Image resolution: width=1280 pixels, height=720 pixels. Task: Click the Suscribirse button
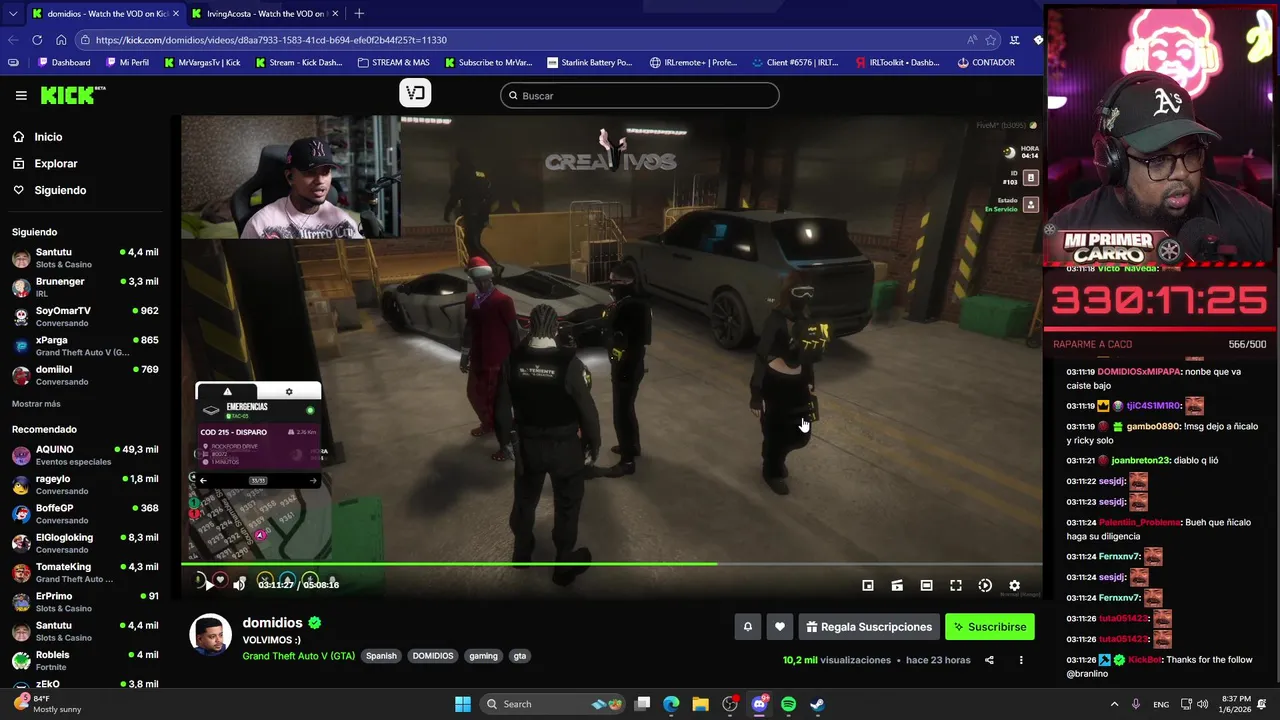989,627
